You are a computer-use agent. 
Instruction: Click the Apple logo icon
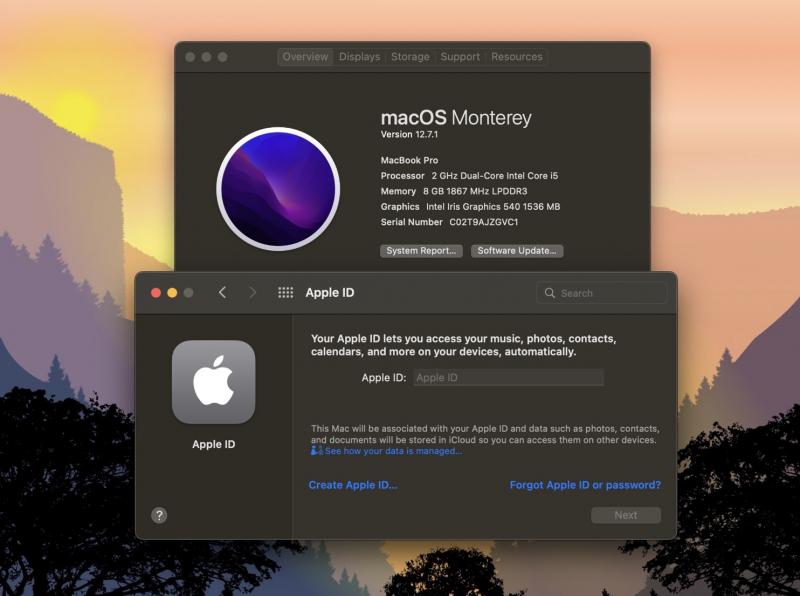214,382
